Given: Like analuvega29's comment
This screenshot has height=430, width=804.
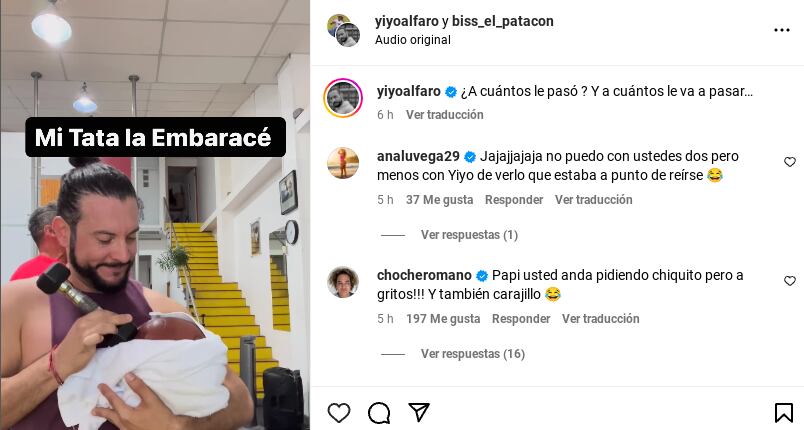Looking at the screenshot, I should click(x=790, y=162).
